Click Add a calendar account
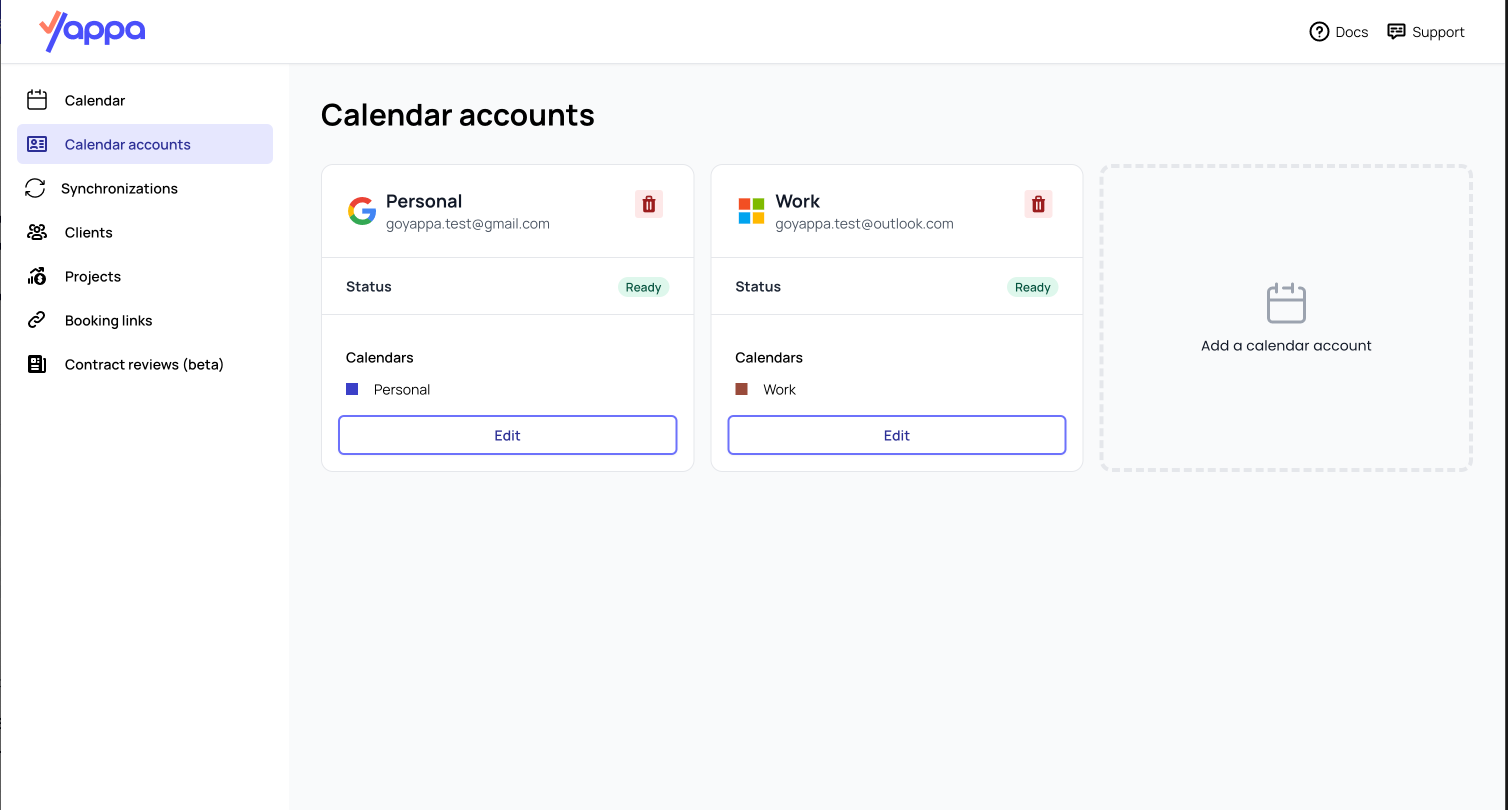The image size is (1508, 810). tap(1286, 318)
